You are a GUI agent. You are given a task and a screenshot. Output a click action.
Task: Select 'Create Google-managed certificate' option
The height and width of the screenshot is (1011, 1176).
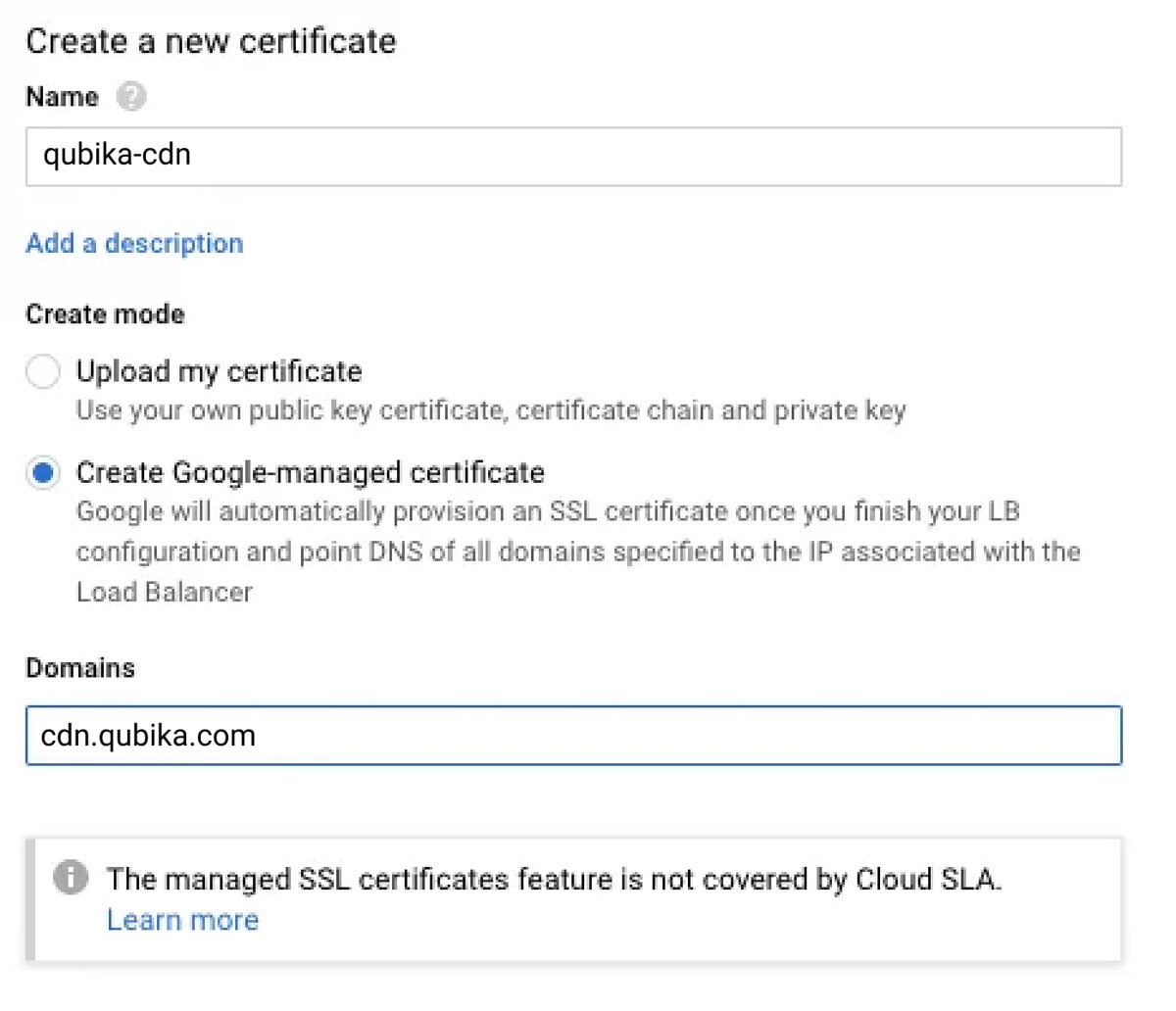point(43,472)
